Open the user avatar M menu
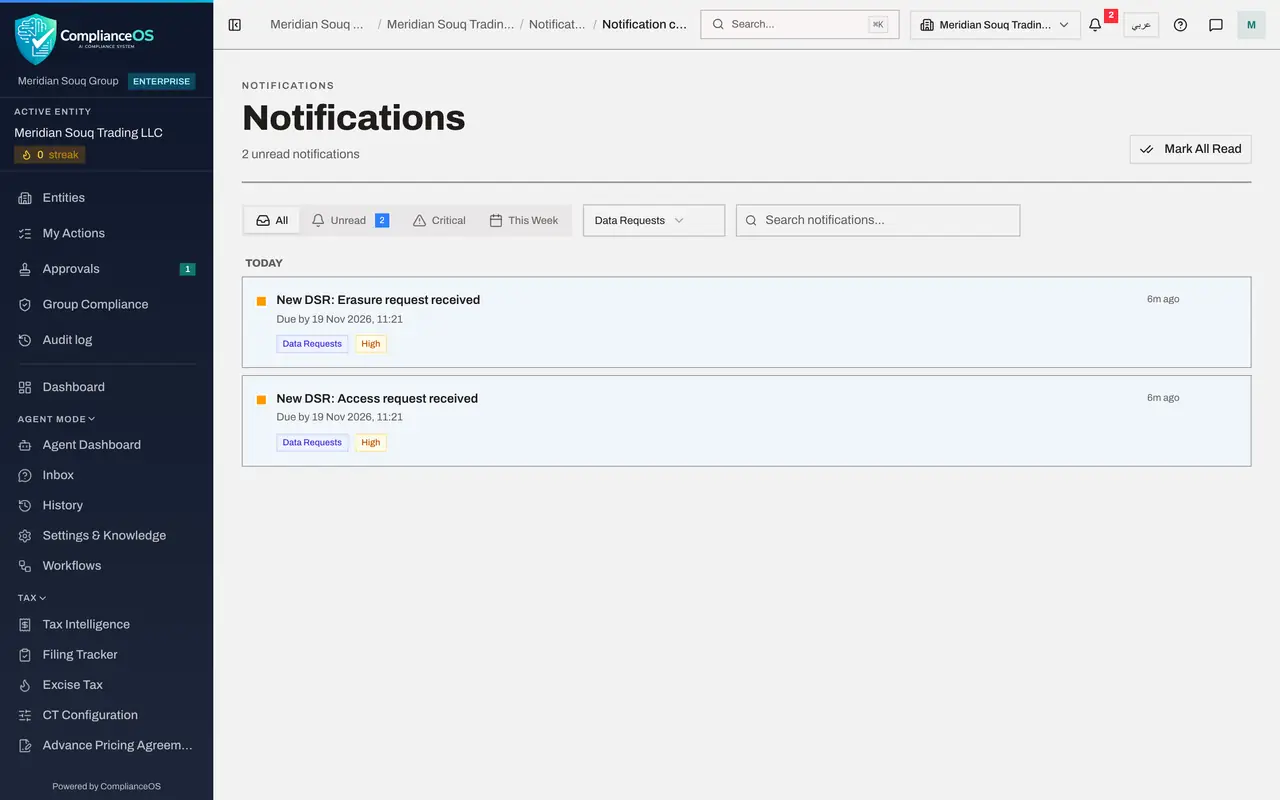This screenshot has height=800, width=1280. coord(1251,25)
